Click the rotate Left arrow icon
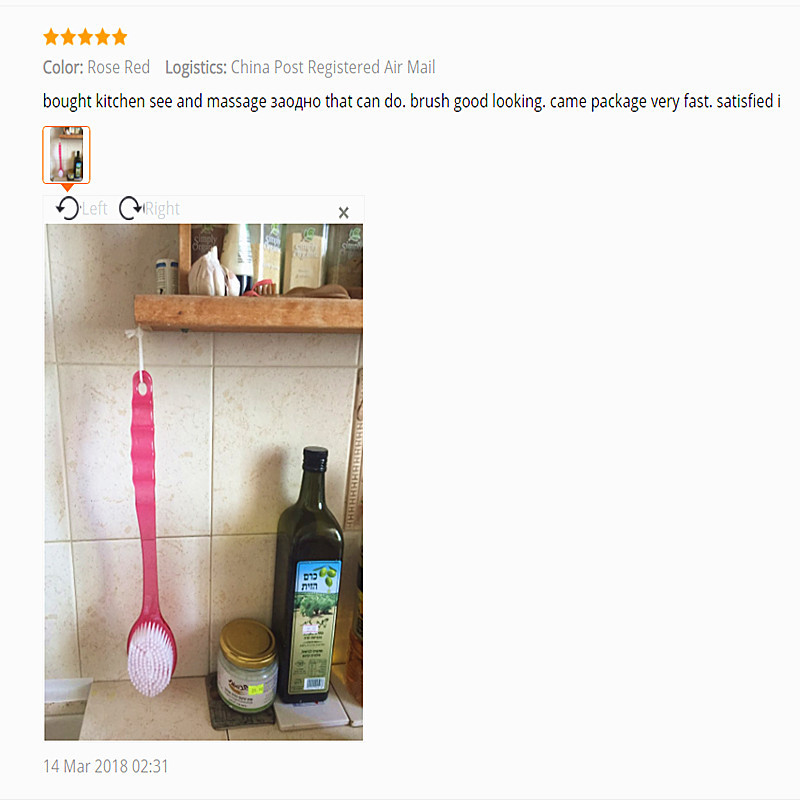This screenshot has height=800, width=800. (68, 208)
